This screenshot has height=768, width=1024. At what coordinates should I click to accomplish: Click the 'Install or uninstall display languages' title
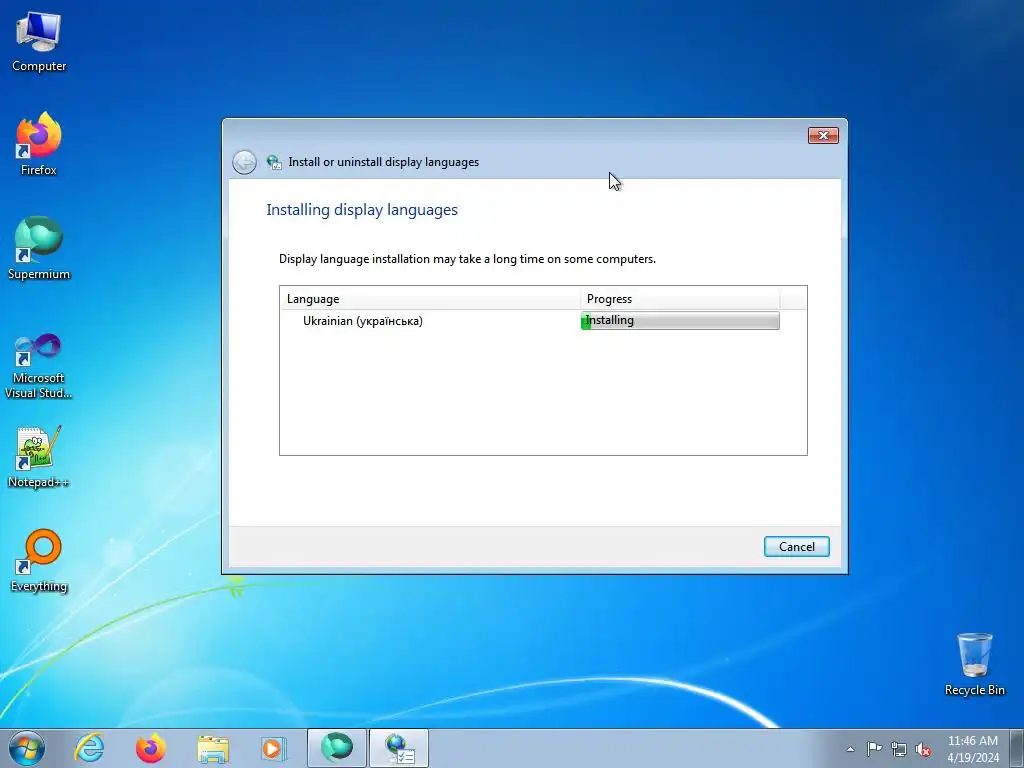(383, 162)
